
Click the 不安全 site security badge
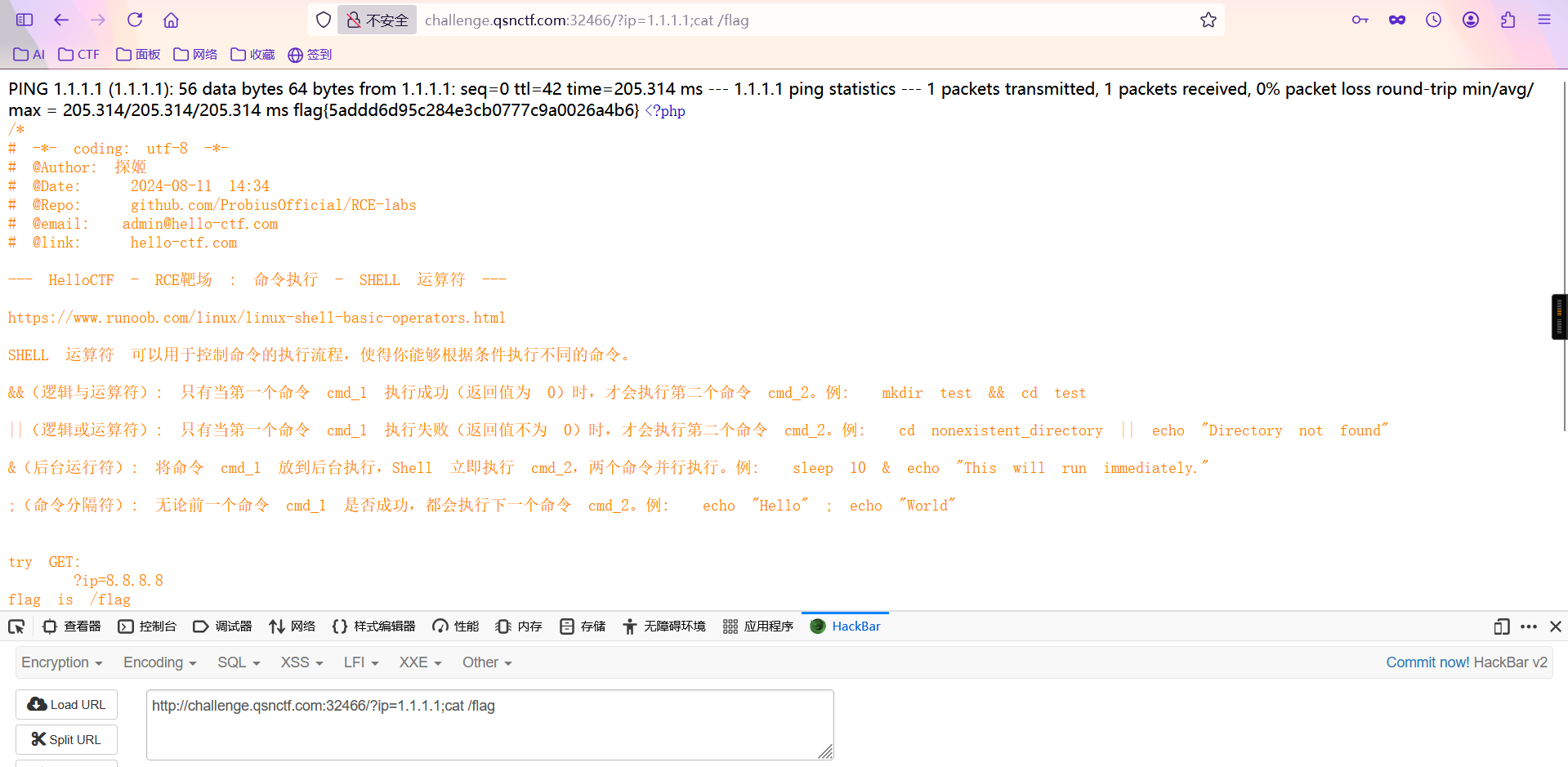tap(377, 20)
